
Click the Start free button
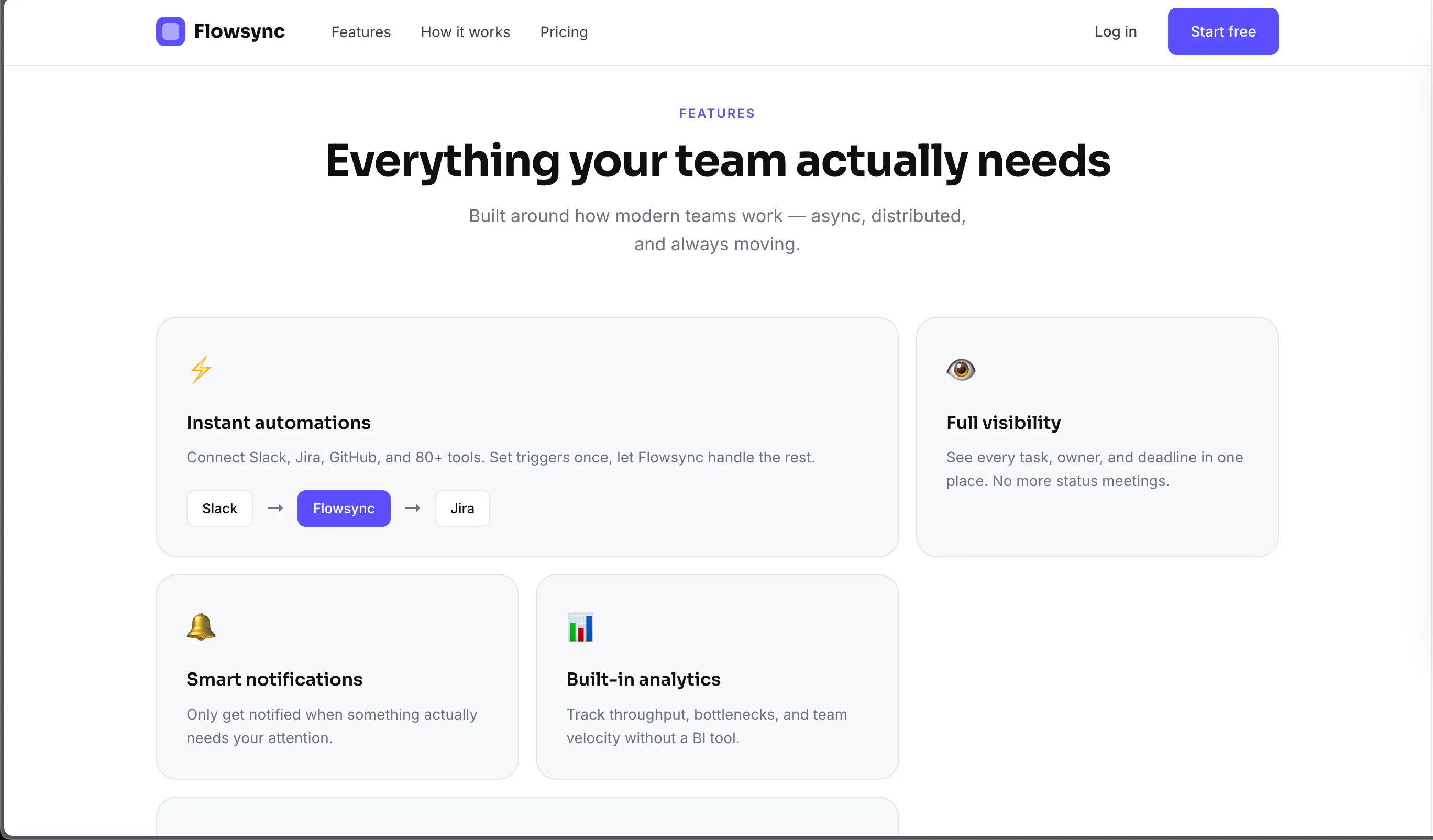coord(1222,31)
